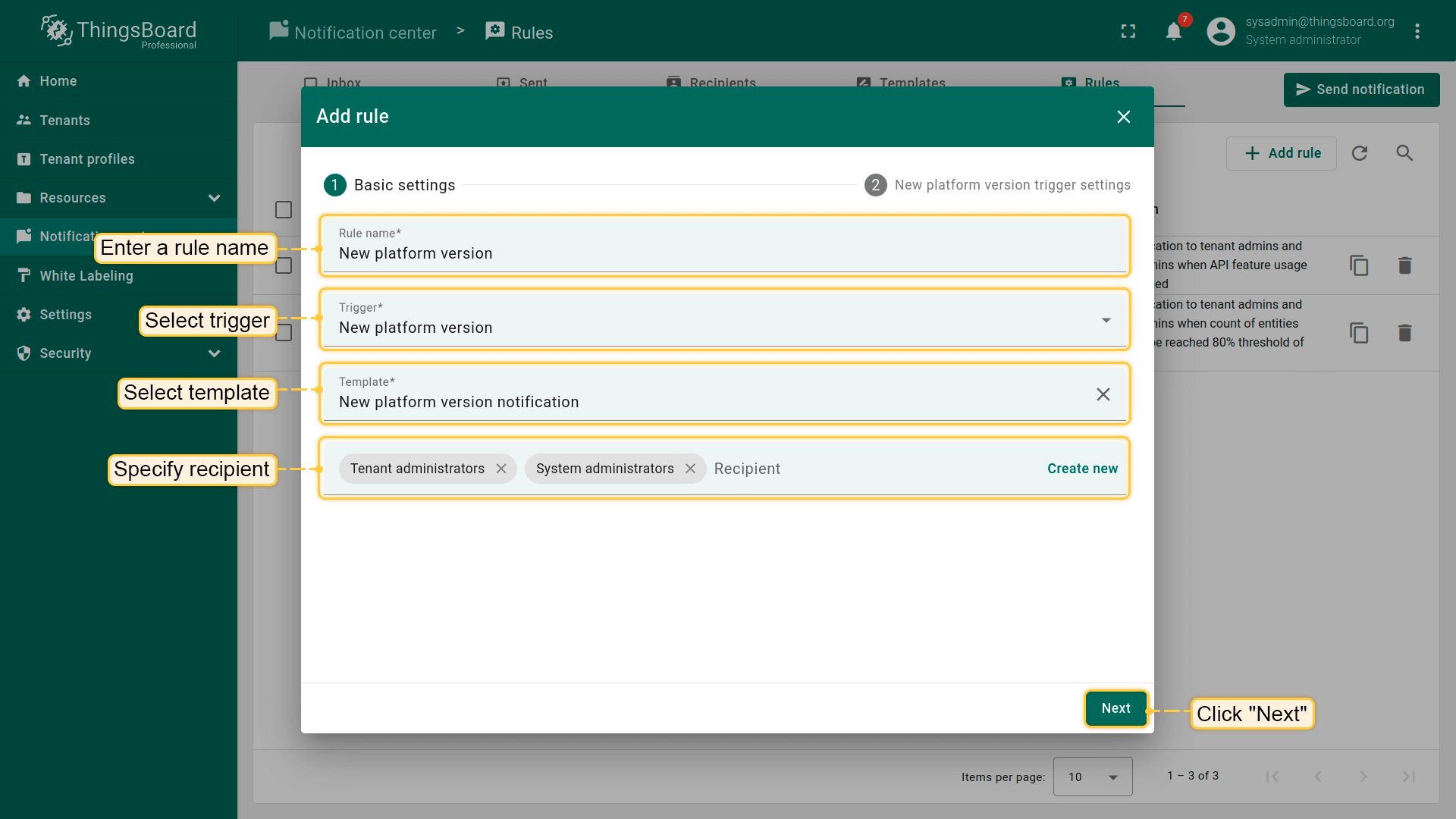The height and width of the screenshot is (819, 1456).
Task: Check the first rule row checkbox
Action: 284,265
